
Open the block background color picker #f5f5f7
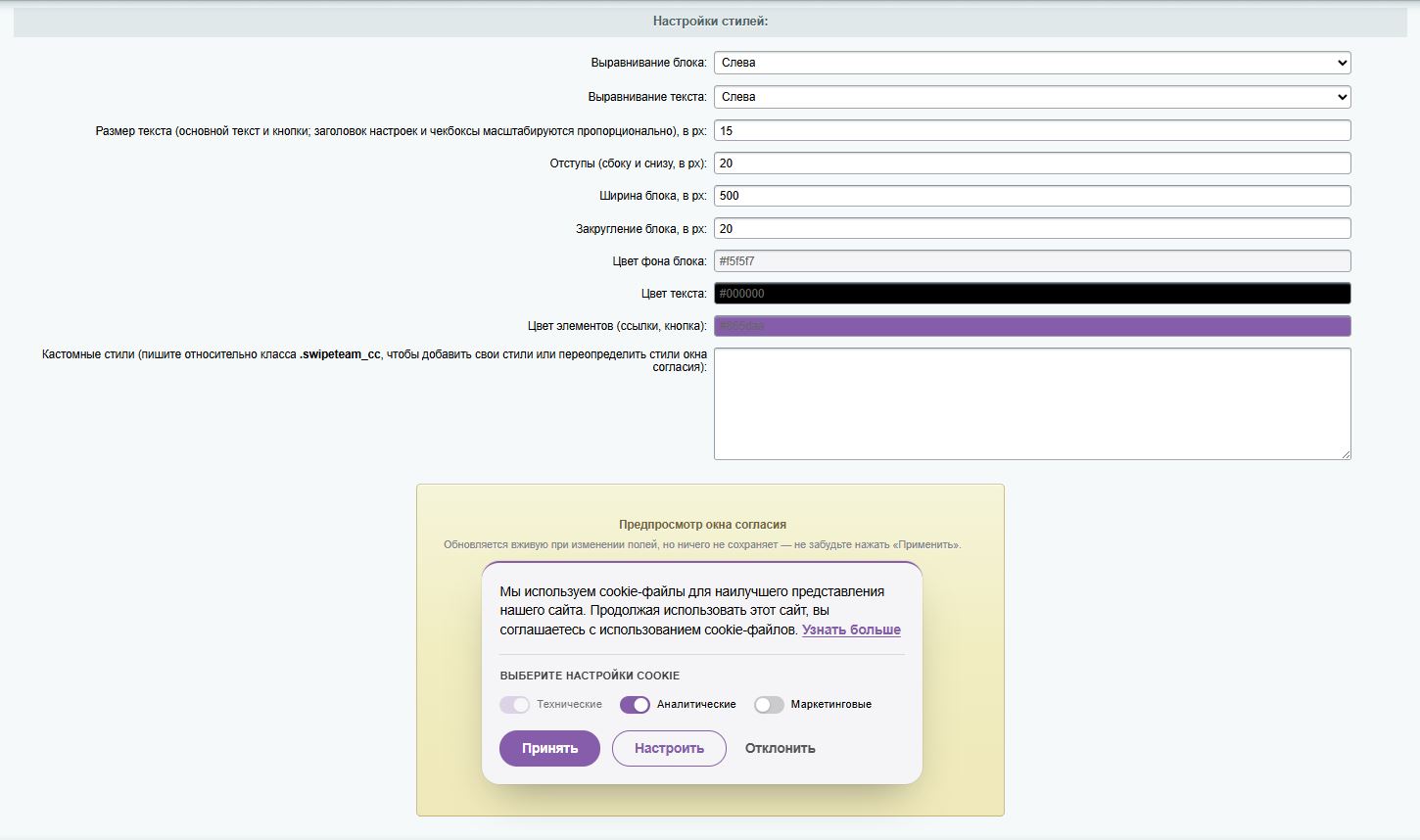coord(1032,261)
